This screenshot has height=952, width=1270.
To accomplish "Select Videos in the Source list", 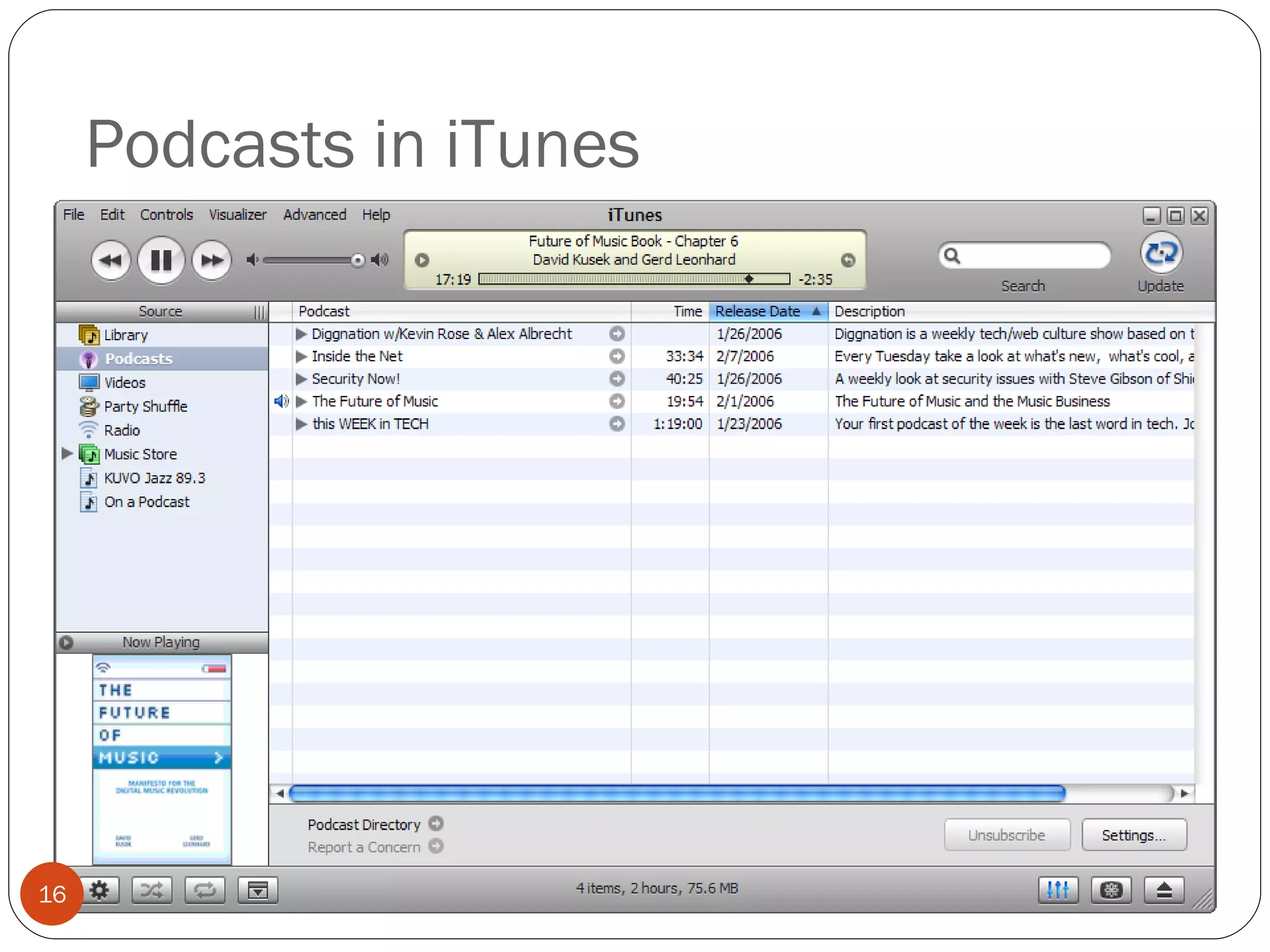I will click(162, 383).
